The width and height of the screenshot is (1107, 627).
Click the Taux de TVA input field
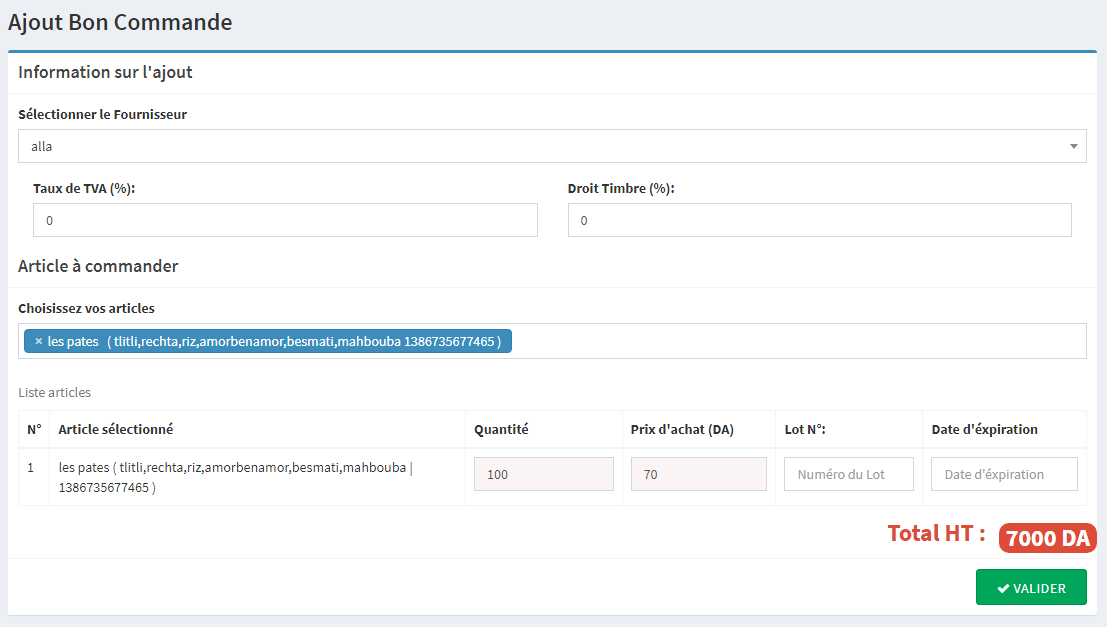pyautogui.click(x=285, y=220)
